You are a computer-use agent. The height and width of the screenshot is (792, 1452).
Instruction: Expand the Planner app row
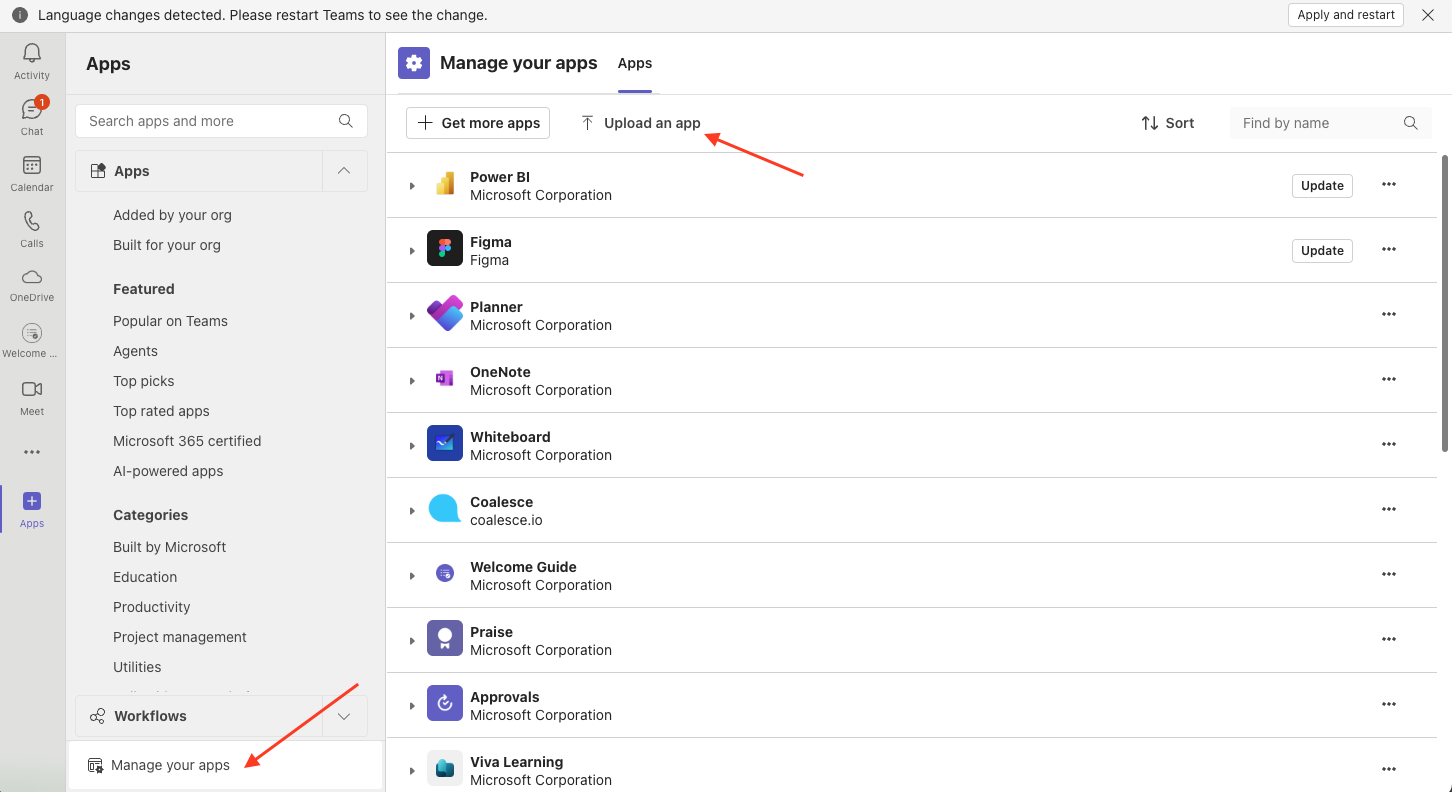412,316
